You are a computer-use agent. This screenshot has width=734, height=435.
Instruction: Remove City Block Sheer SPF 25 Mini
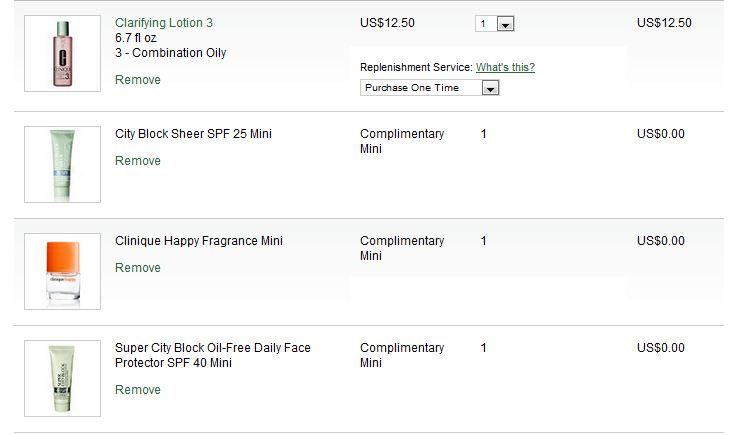click(x=138, y=161)
